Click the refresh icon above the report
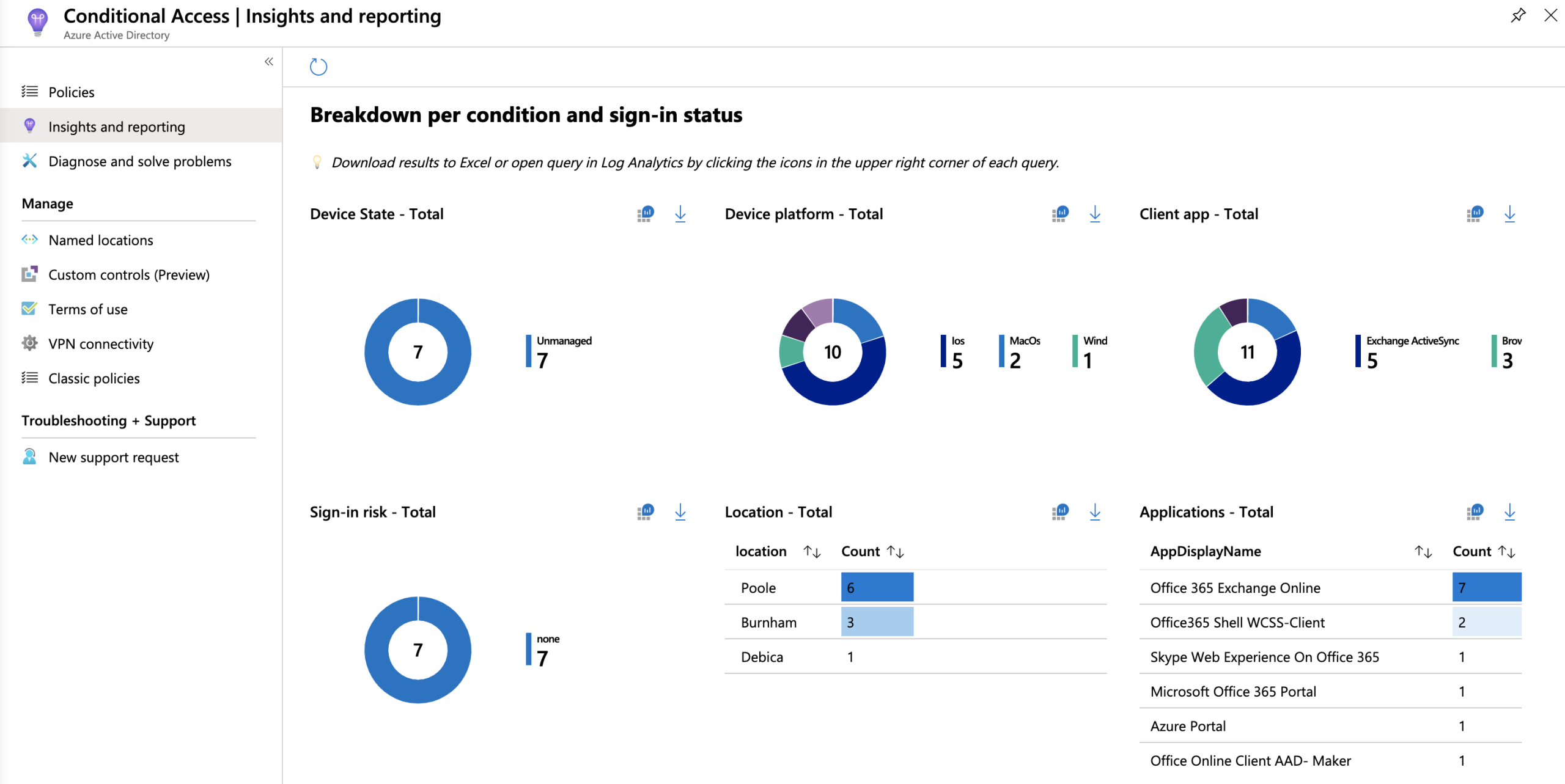The width and height of the screenshot is (1565, 784). pyautogui.click(x=318, y=67)
